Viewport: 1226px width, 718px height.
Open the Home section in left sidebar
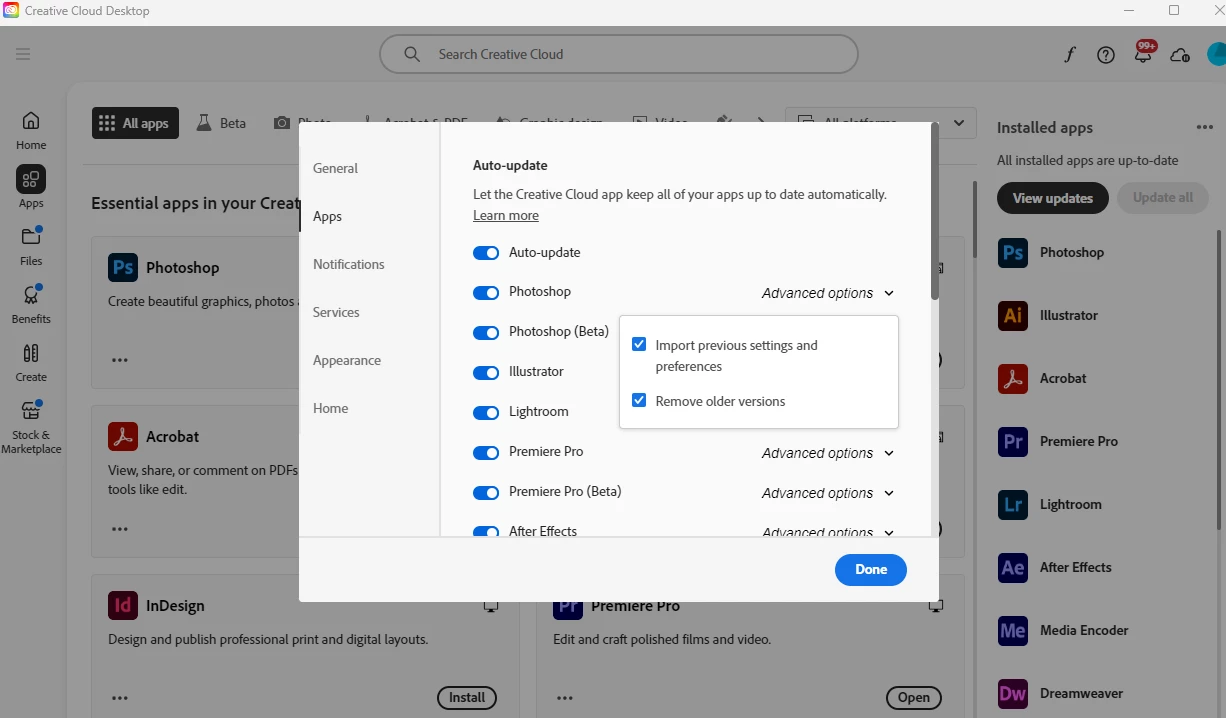(x=31, y=130)
